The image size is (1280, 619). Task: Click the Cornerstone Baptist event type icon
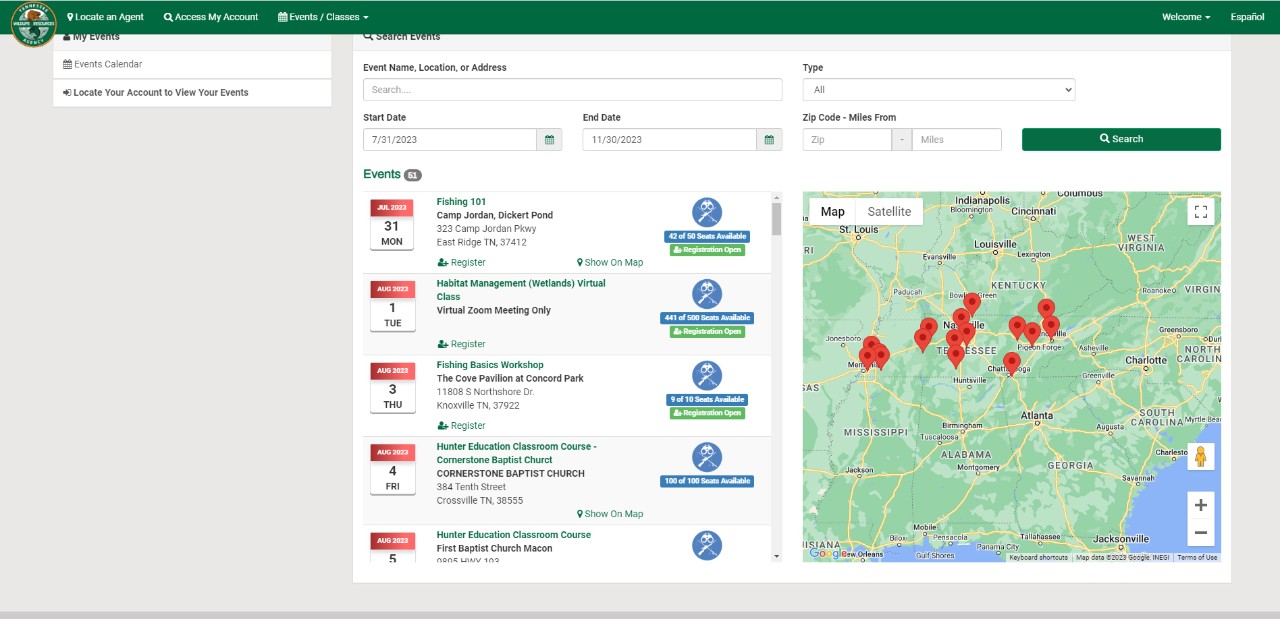pyautogui.click(x=707, y=457)
